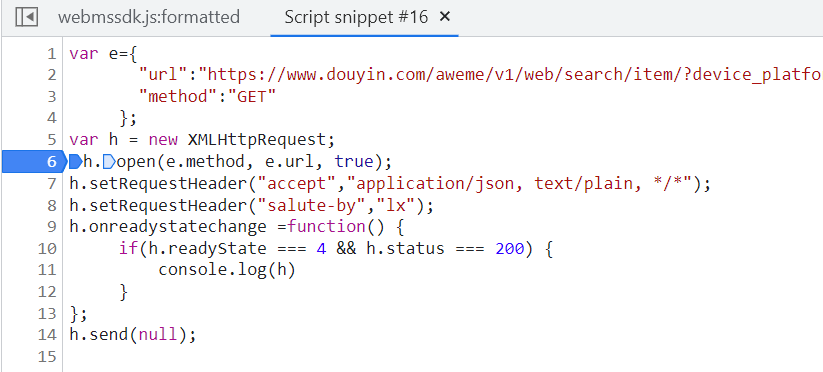Image resolution: width=823 pixels, height=372 pixels.
Task: Click console.log(h) on line 11
Action: 227,270
